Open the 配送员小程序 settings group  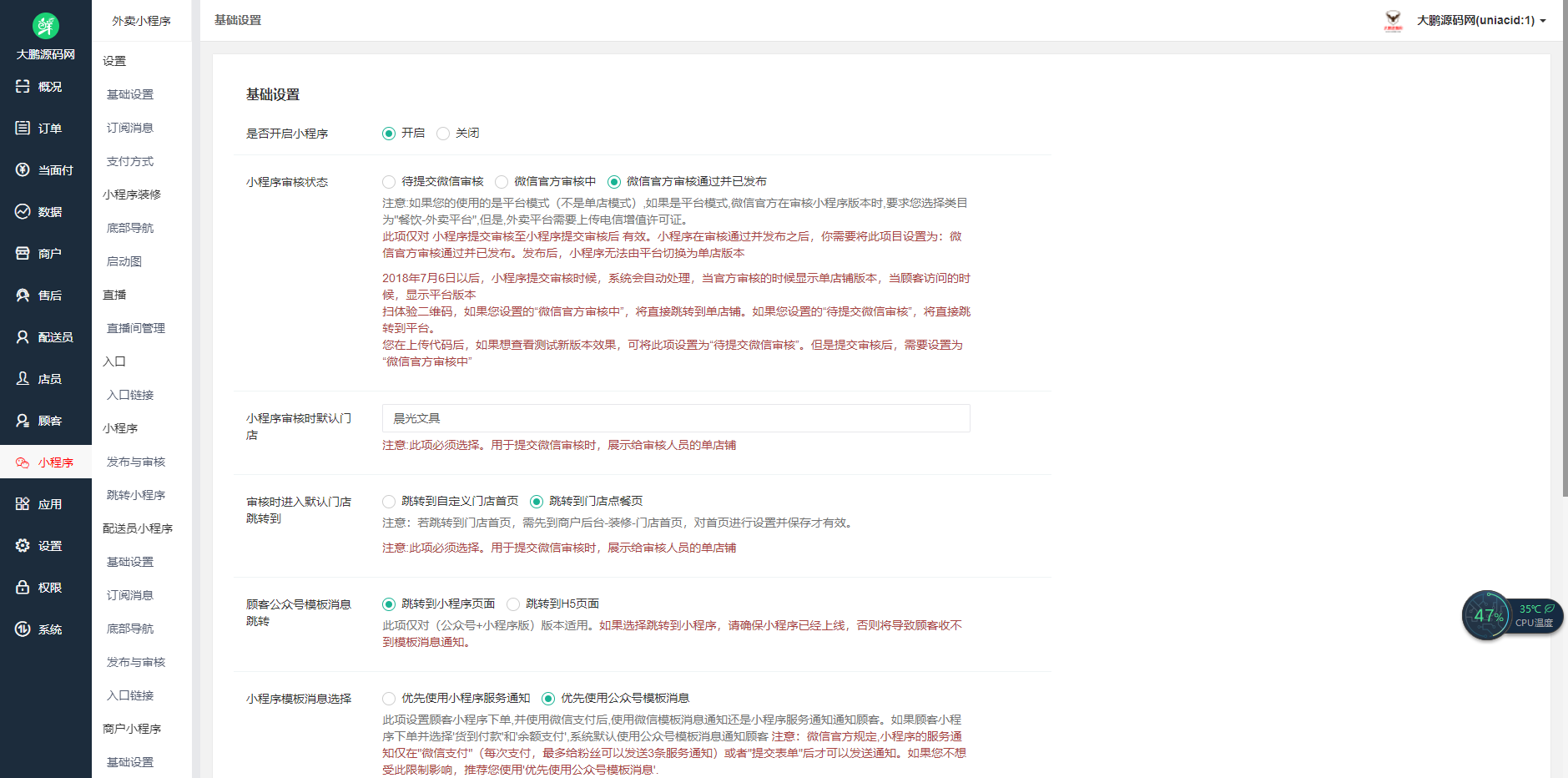(x=139, y=528)
